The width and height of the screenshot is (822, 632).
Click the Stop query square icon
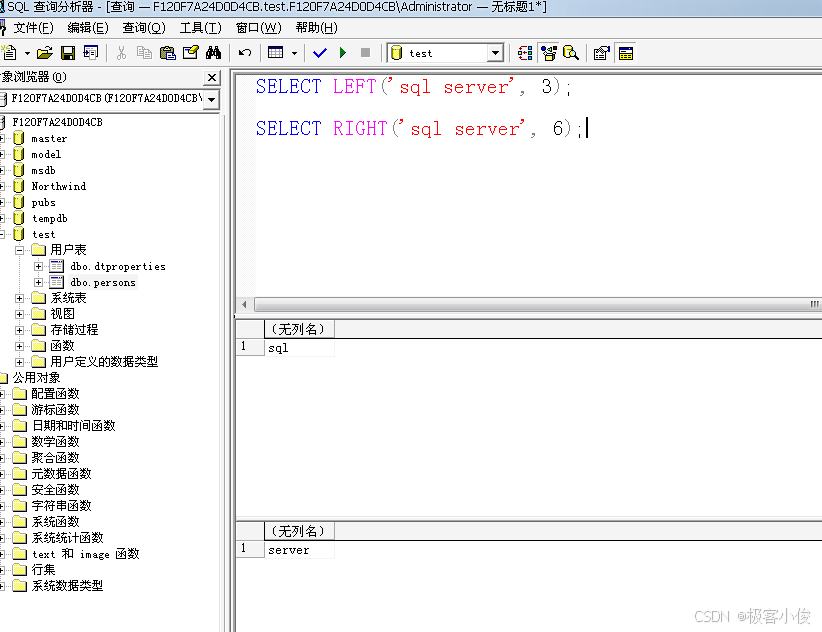(365, 53)
